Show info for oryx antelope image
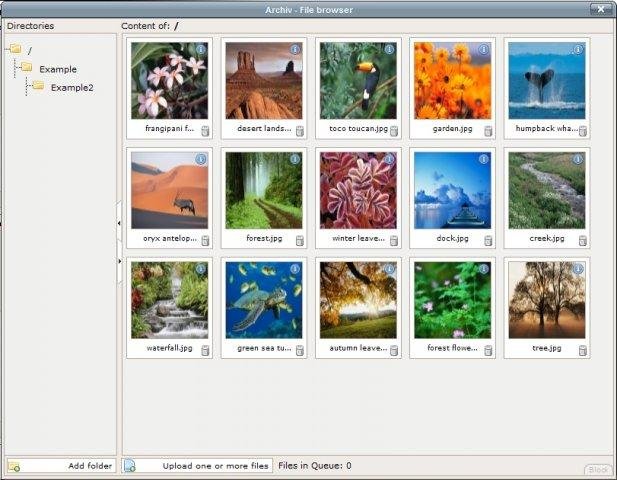This screenshot has height=480, width=617. [201, 159]
